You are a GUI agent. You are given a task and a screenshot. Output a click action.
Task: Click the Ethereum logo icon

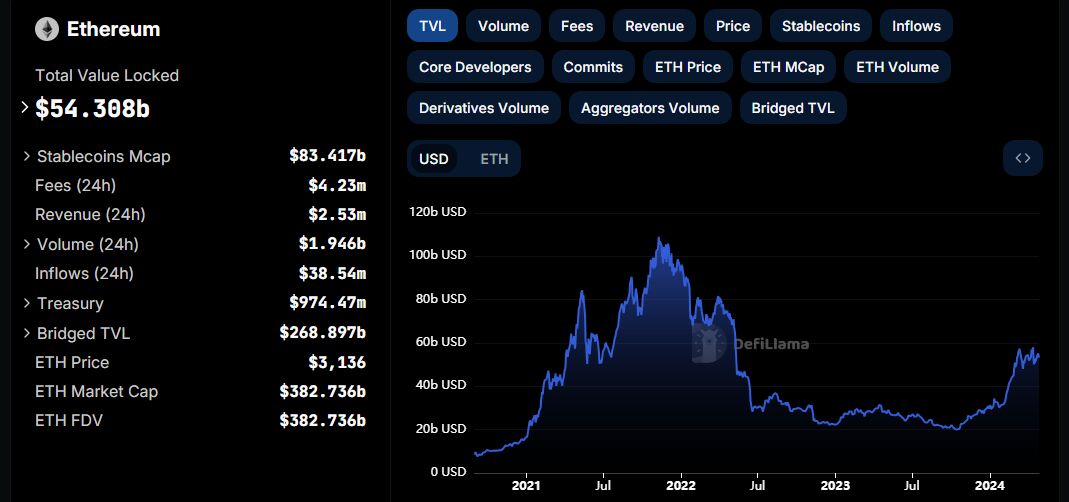pyautogui.click(x=47, y=29)
